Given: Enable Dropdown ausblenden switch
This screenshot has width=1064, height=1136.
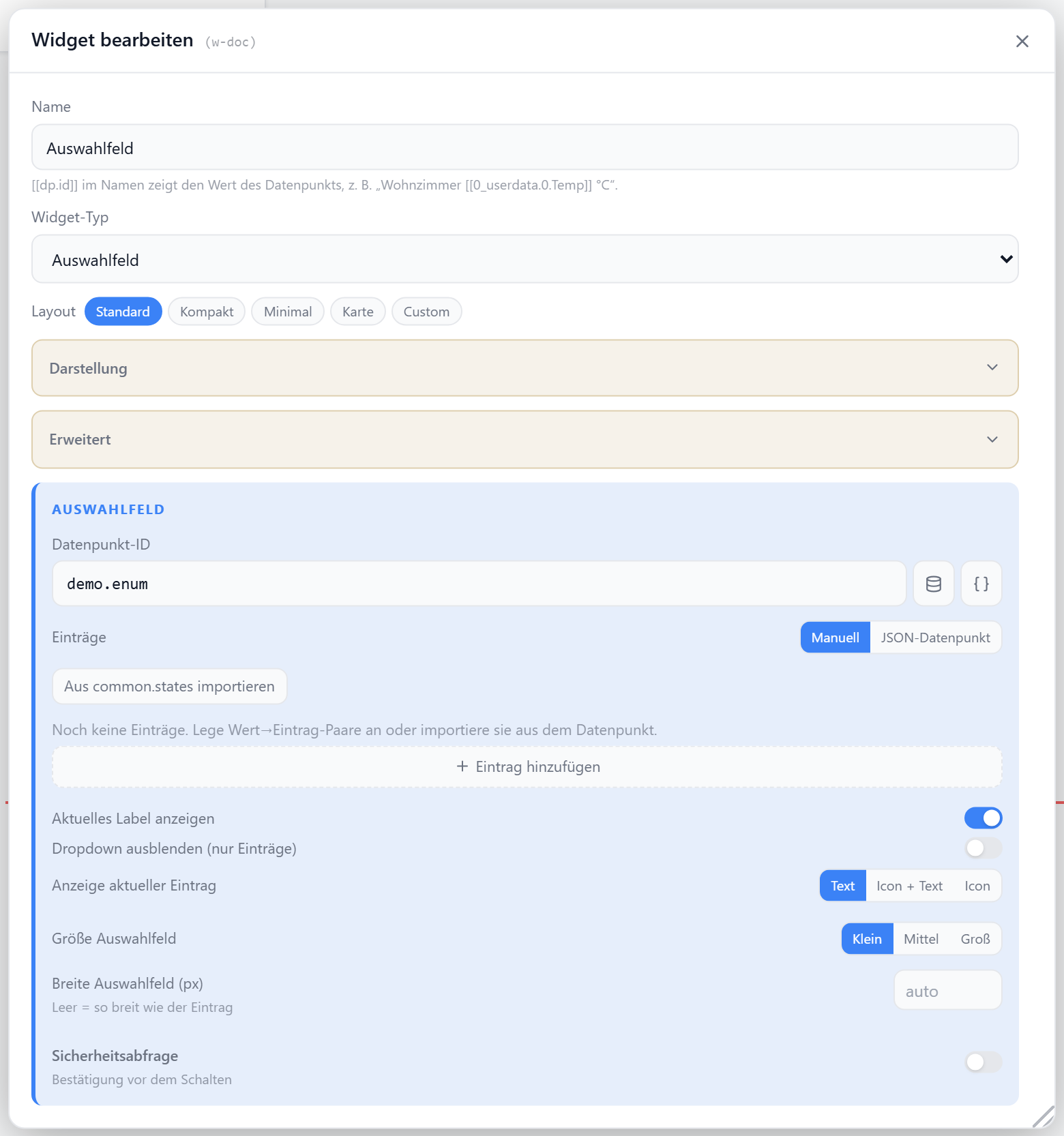Looking at the screenshot, I should coord(983,848).
